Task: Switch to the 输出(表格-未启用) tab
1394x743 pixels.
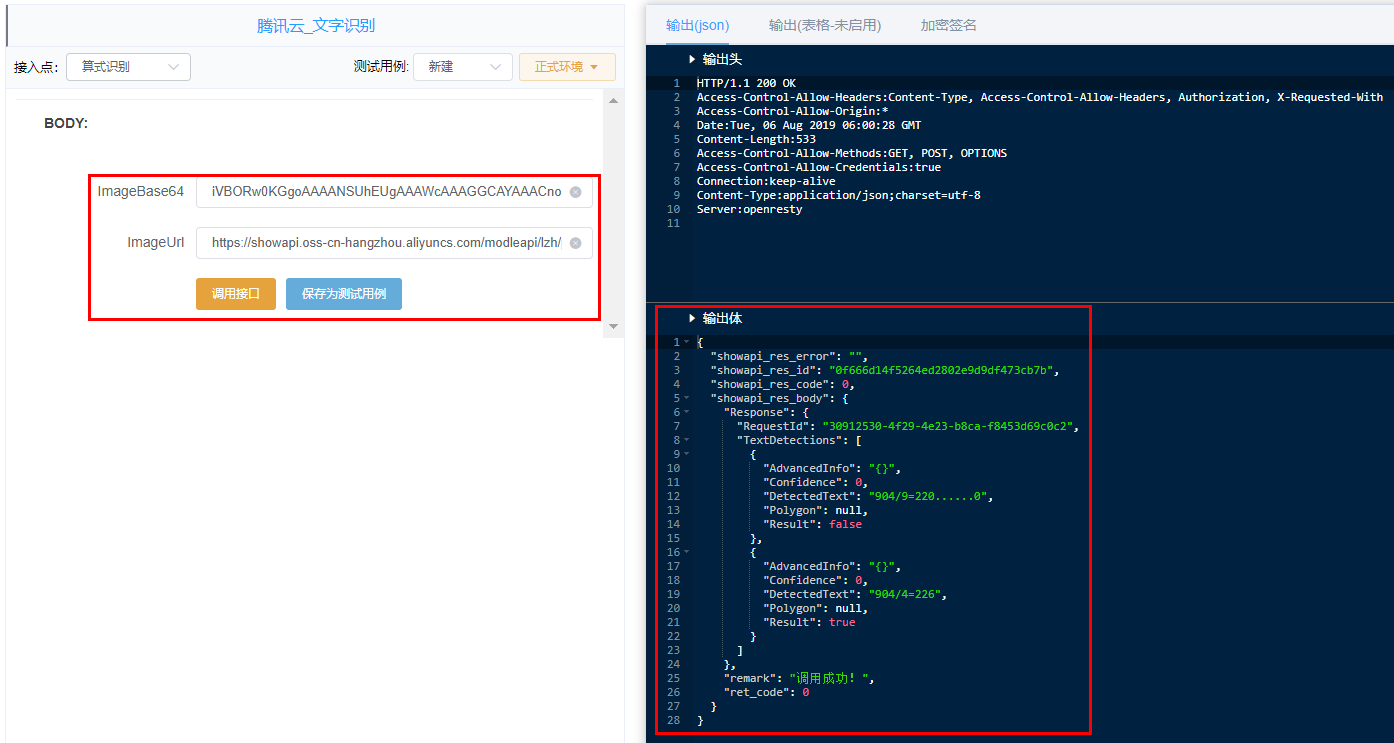Action: click(825, 25)
